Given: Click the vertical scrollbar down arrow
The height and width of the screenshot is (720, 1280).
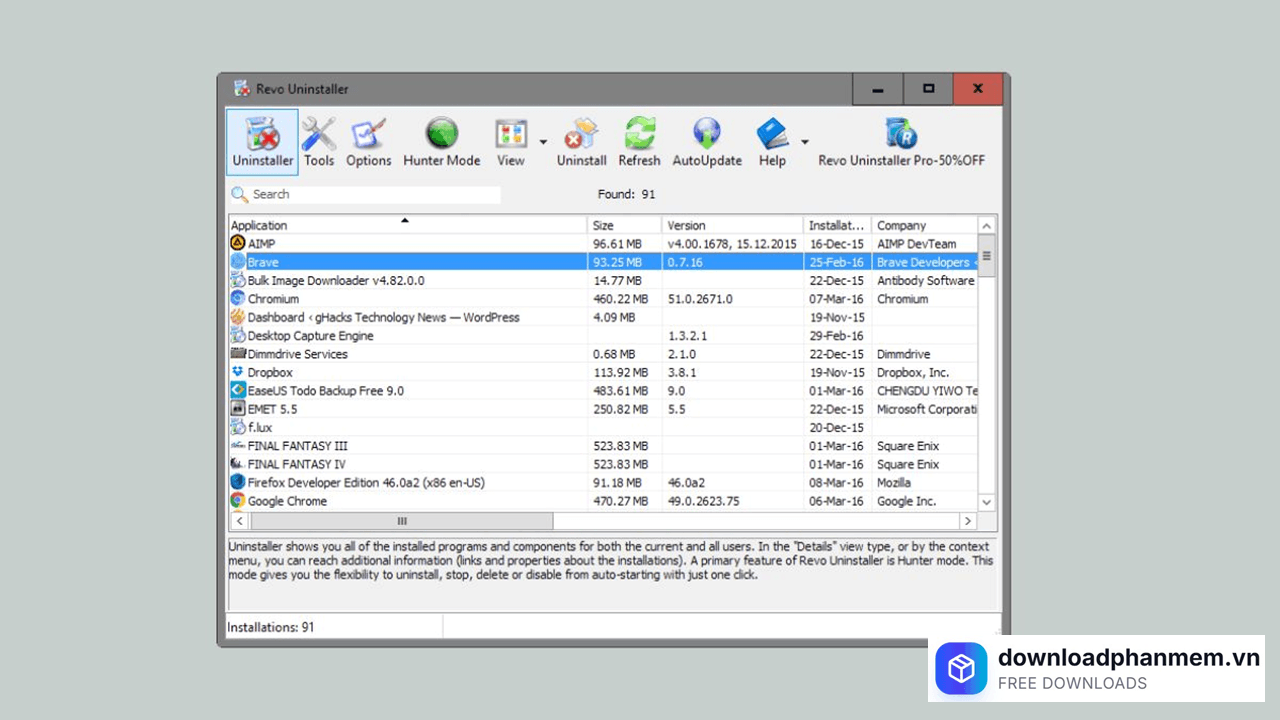Looking at the screenshot, I should point(987,502).
